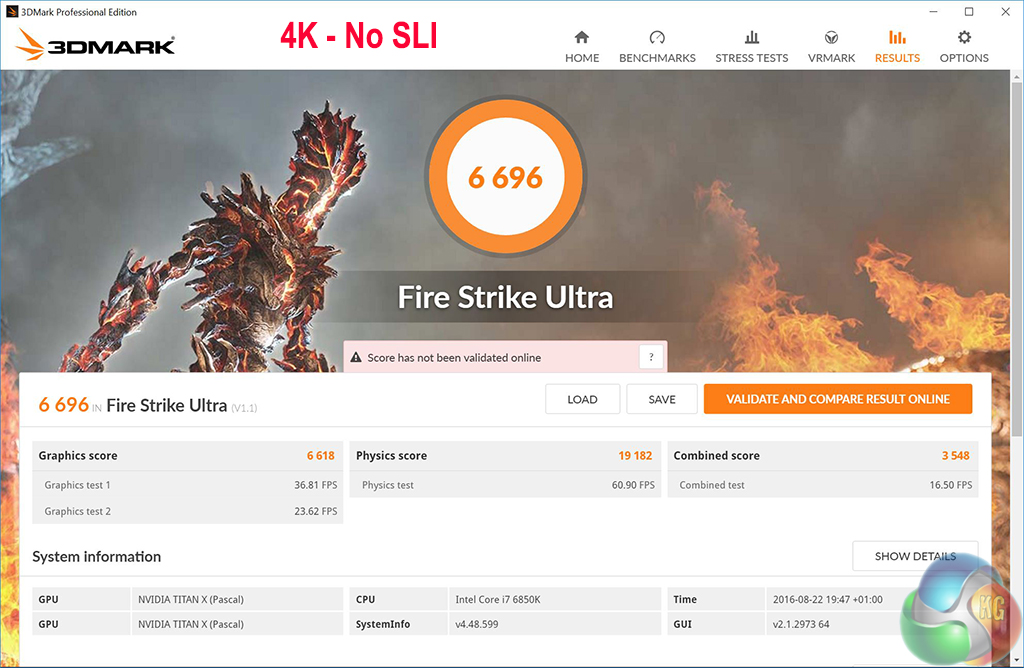Click the System information heading
1024x668 pixels.
(x=97, y=556)
